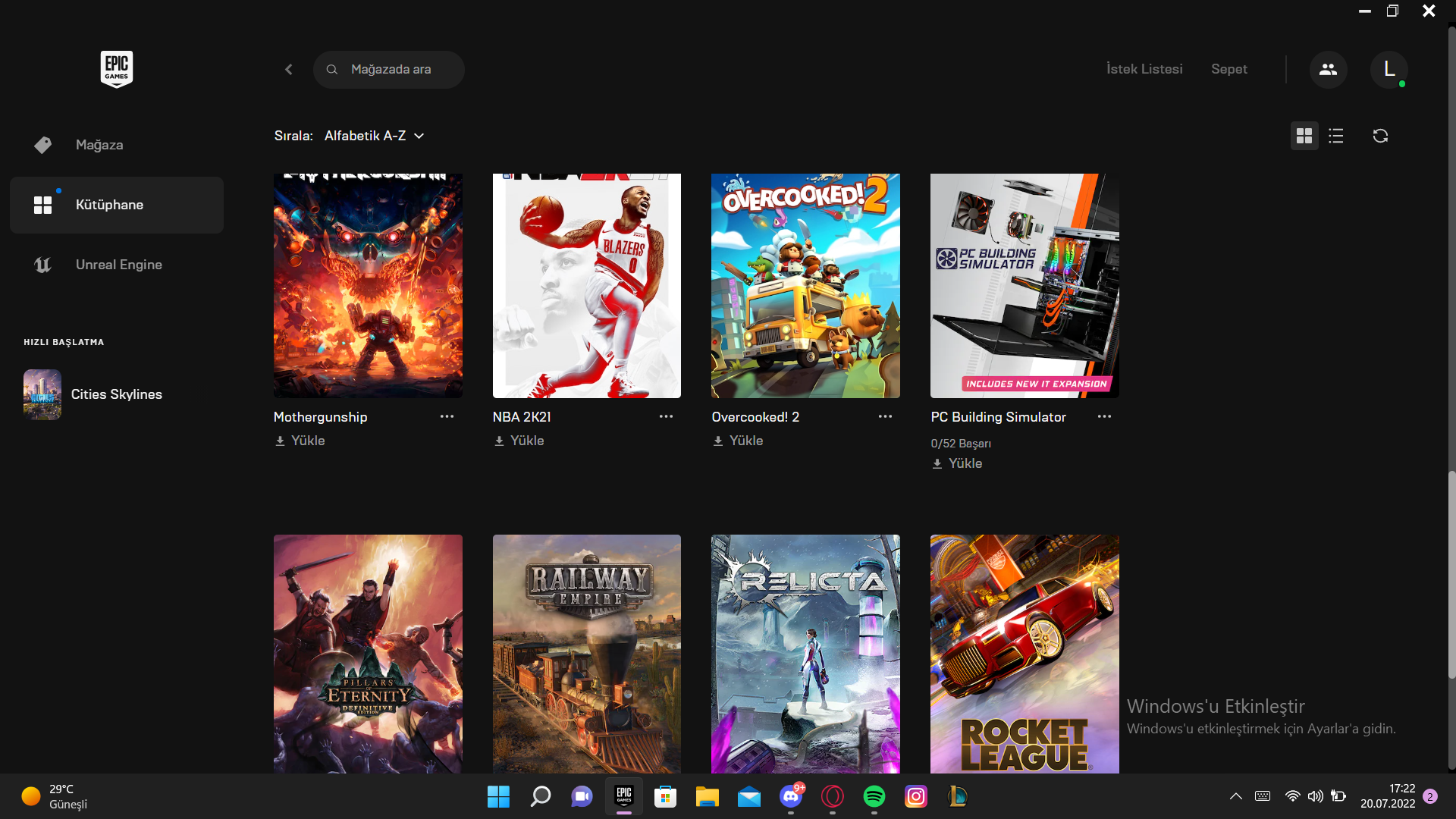
Task: Open Mothergunship more options menu
Action: pos(447,416)
